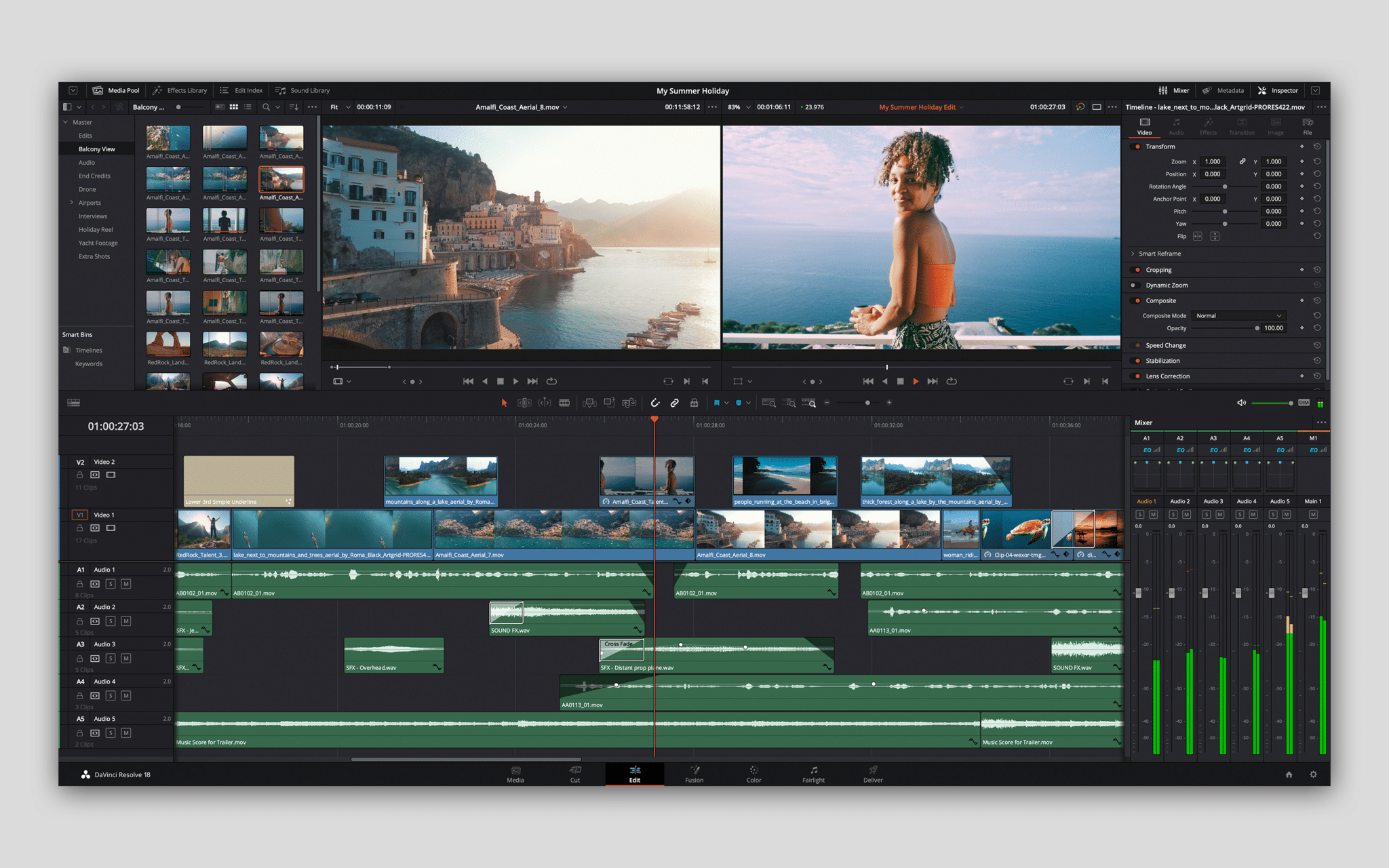The width and height of the screenshot is (1389, 868).
Task: Open the Composite Mode Normal dropdown
Action: (x=1238, y=316)
